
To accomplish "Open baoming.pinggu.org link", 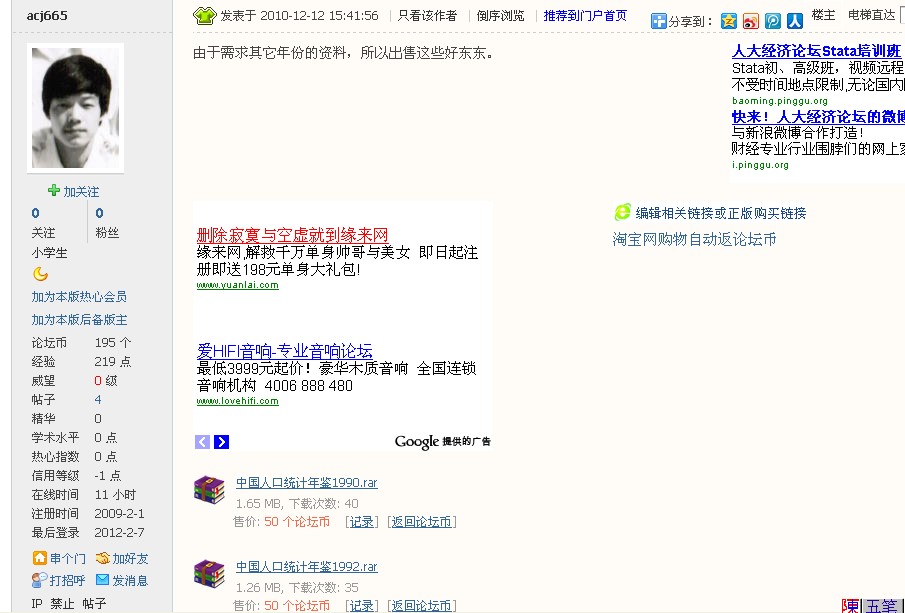I will [779, 100].
